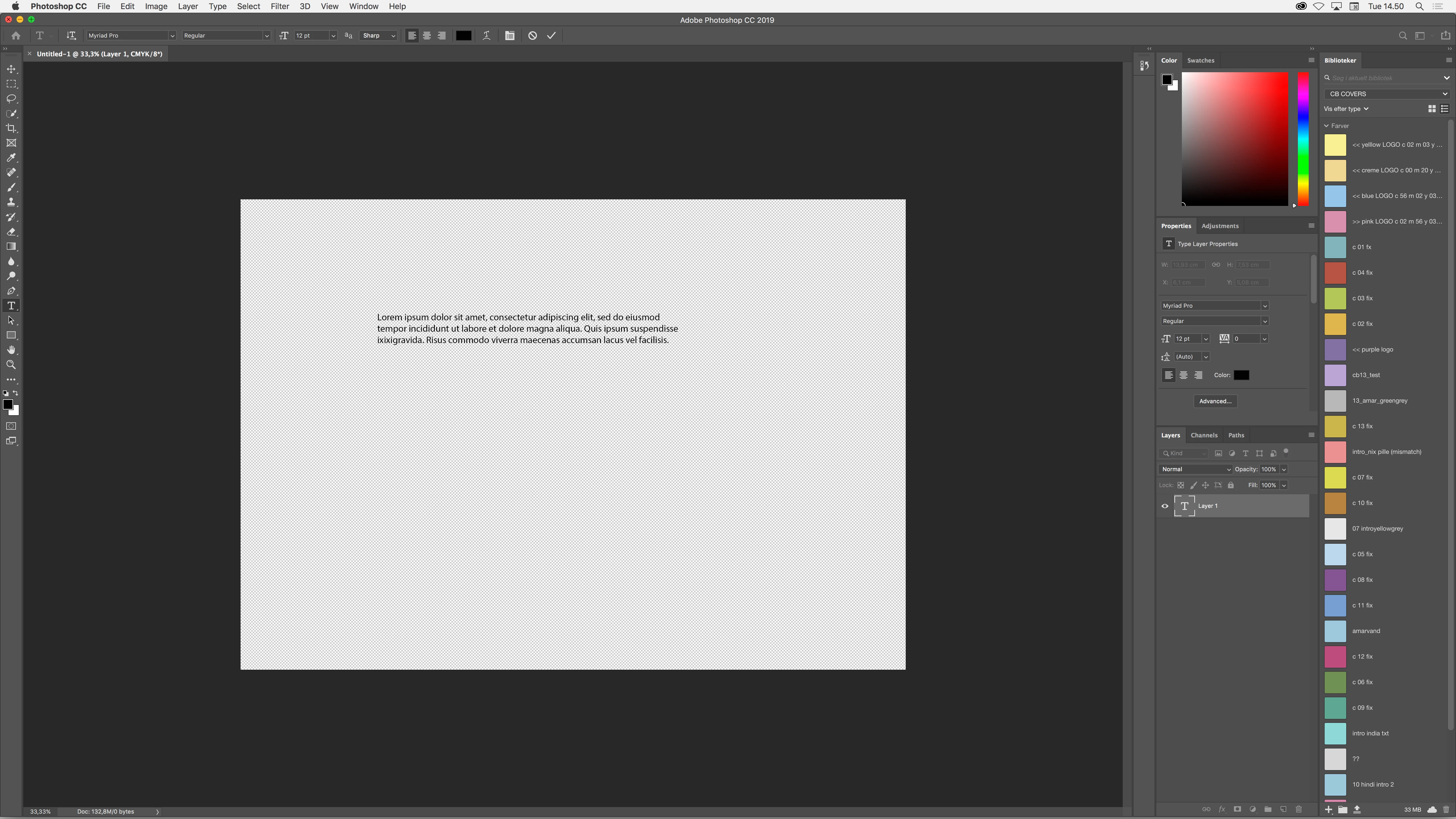Viewport: 1456px width, 819px height.
Task: Click the Advanced... button in Properties
Action: click(x=1215, y=401)
